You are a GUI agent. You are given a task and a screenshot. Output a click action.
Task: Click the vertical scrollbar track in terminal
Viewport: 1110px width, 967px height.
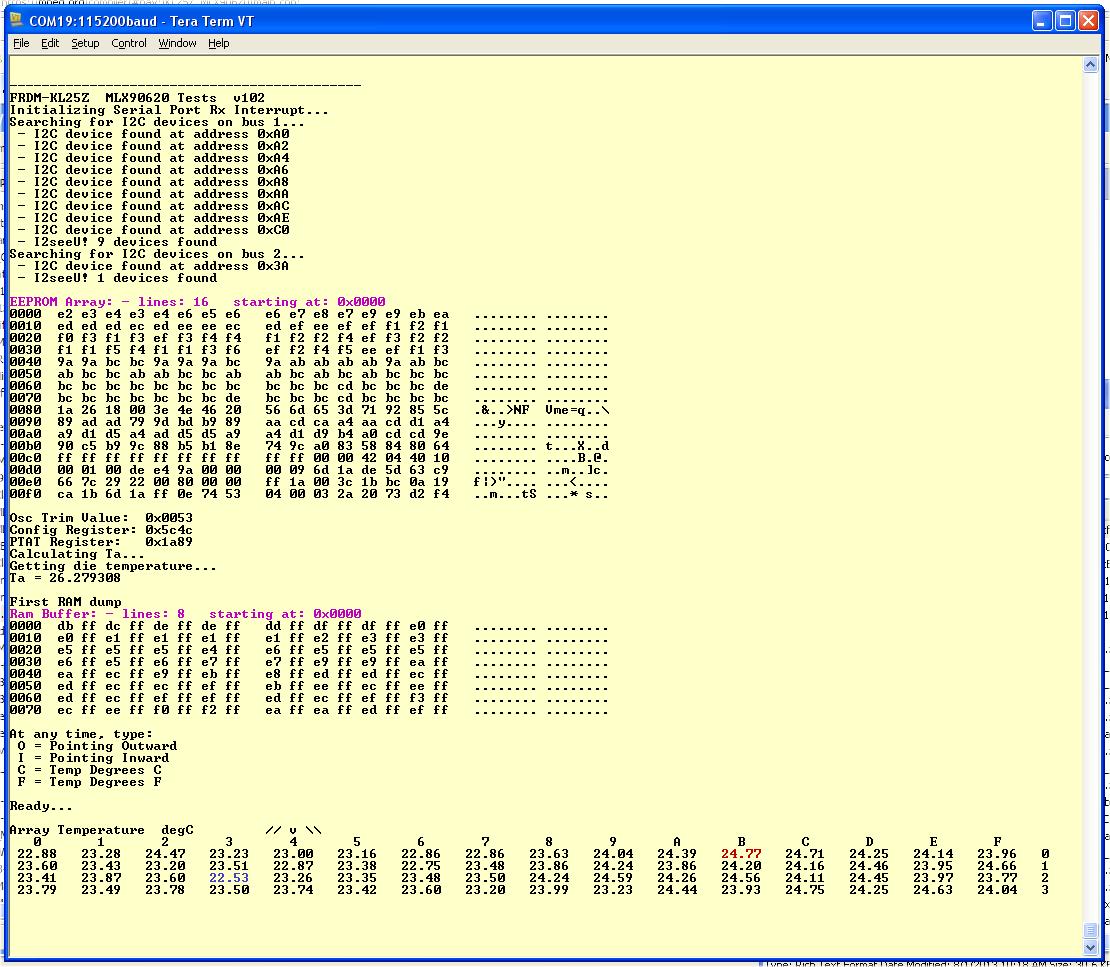1091,500
